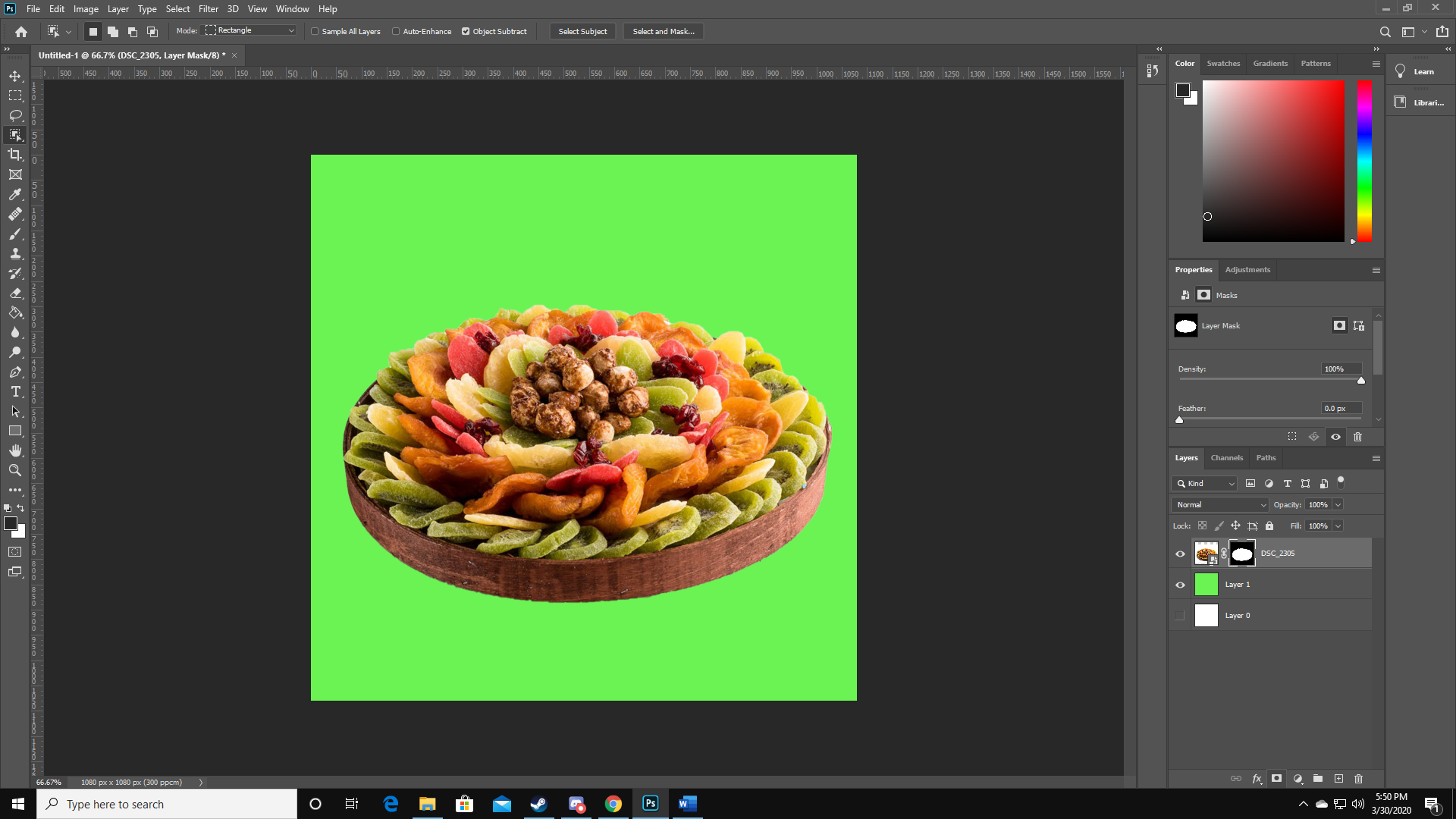Enable Sample All Layers checkbox

pyautogui.click(x=315, y=32)
